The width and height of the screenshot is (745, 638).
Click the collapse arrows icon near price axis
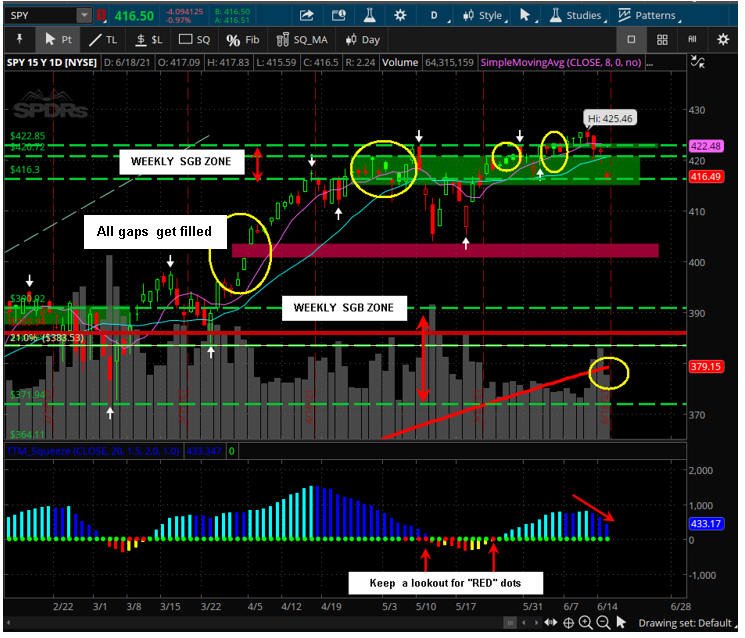(697, 62)
